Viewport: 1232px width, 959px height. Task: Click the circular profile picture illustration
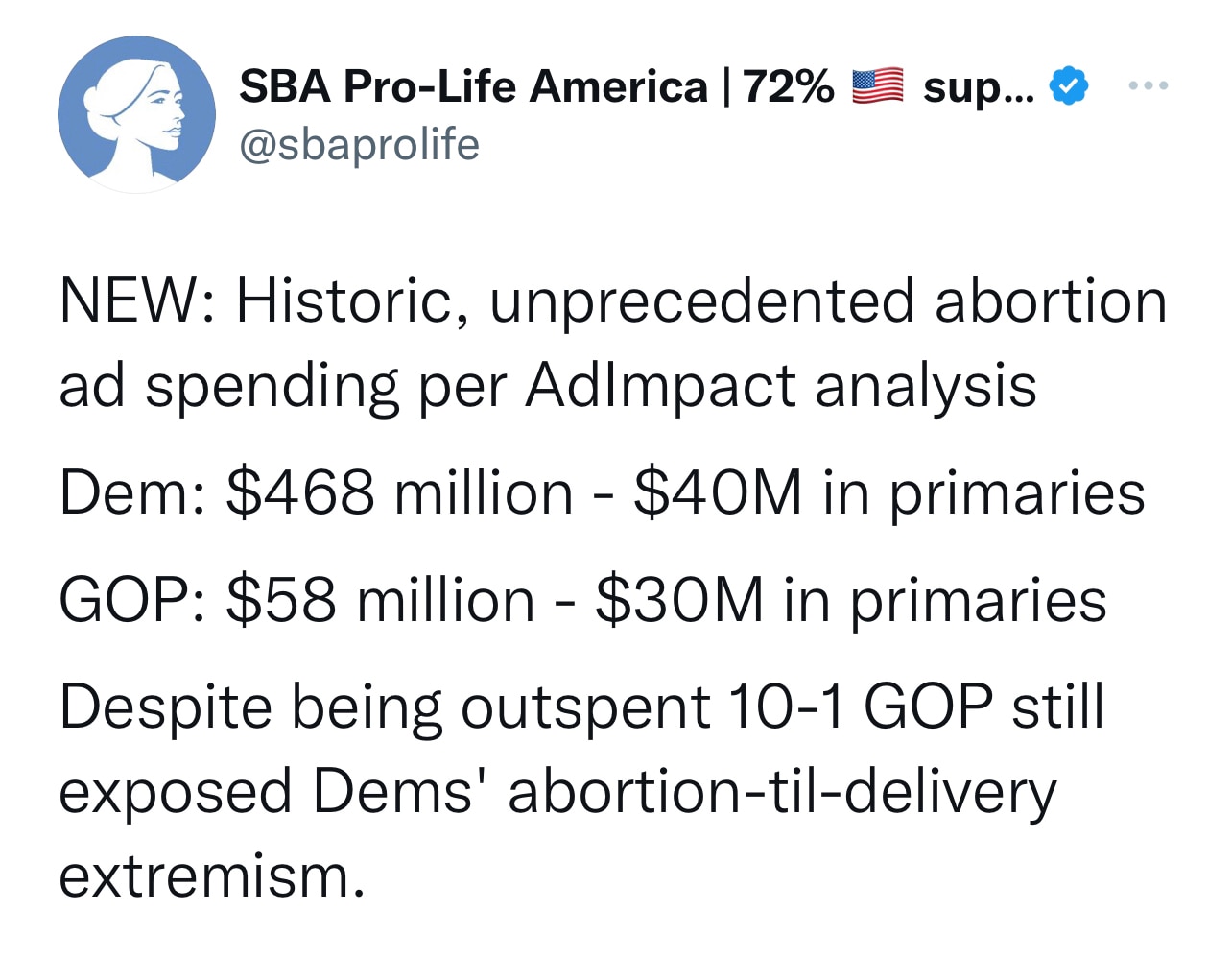tap(137, 113)
